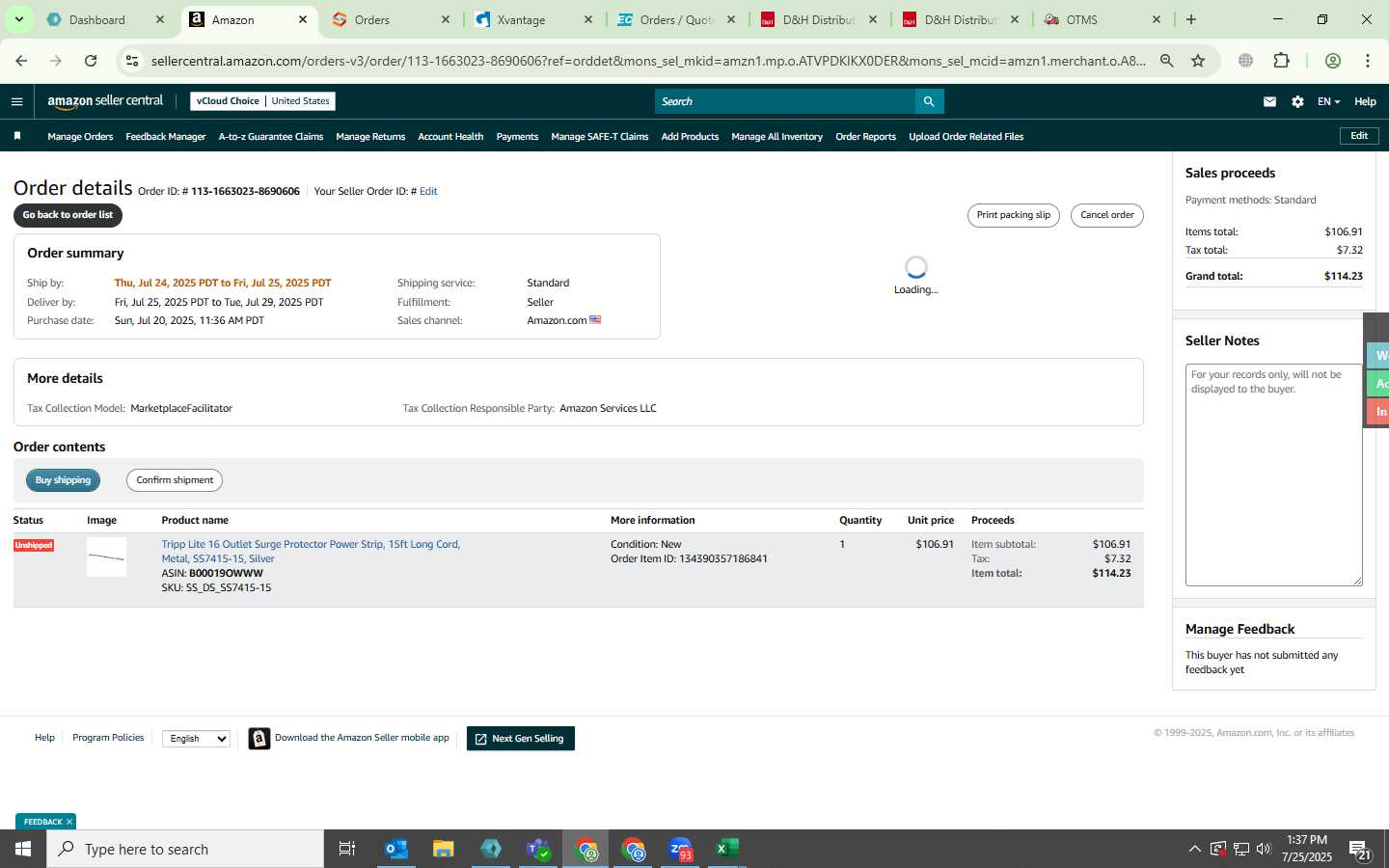The image size is (1389, 868).
Task: Open File Explorer from the taskbar
Action: coord(444,849)
